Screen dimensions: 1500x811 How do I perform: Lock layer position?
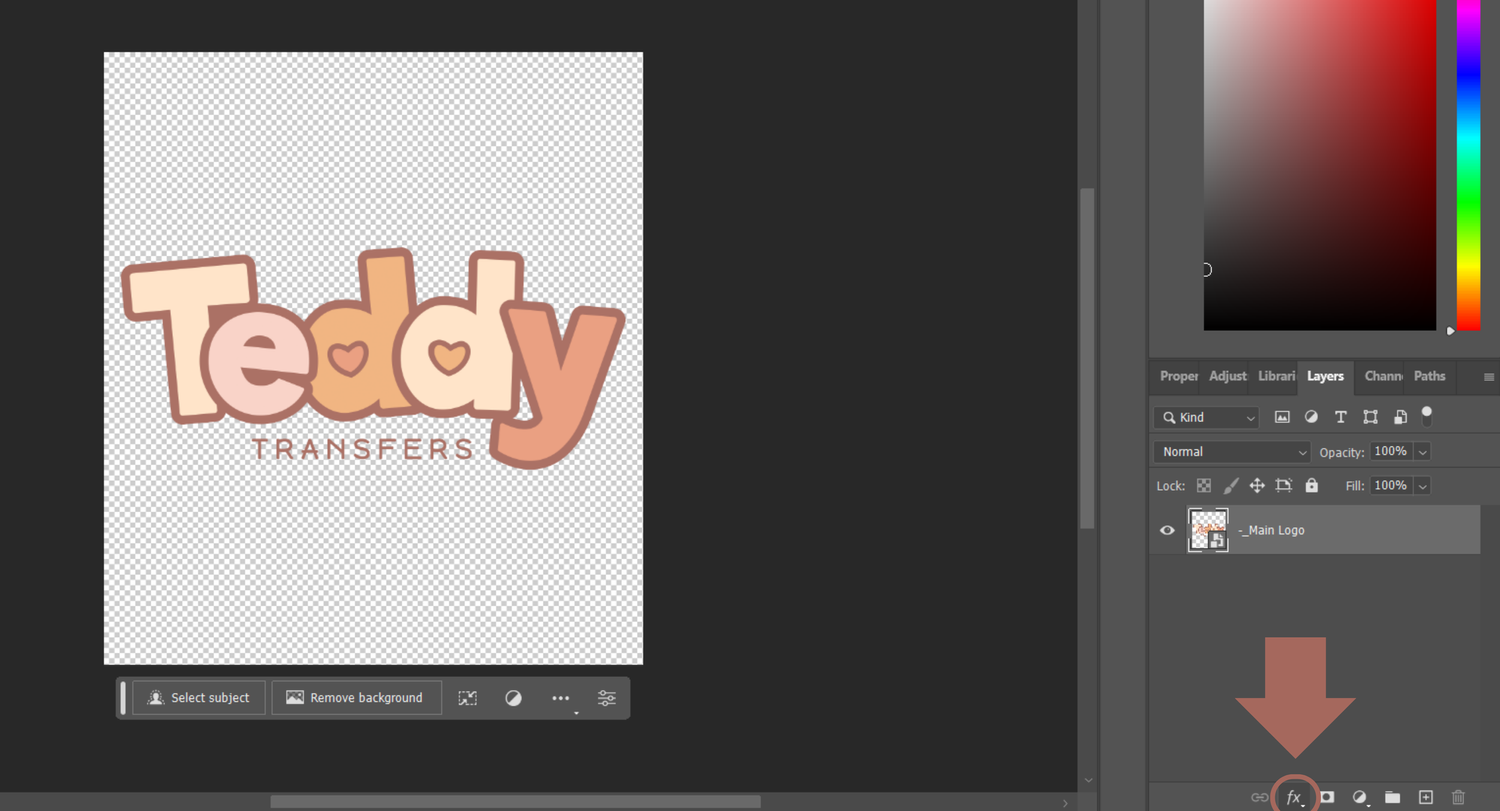coord(1257,485)
